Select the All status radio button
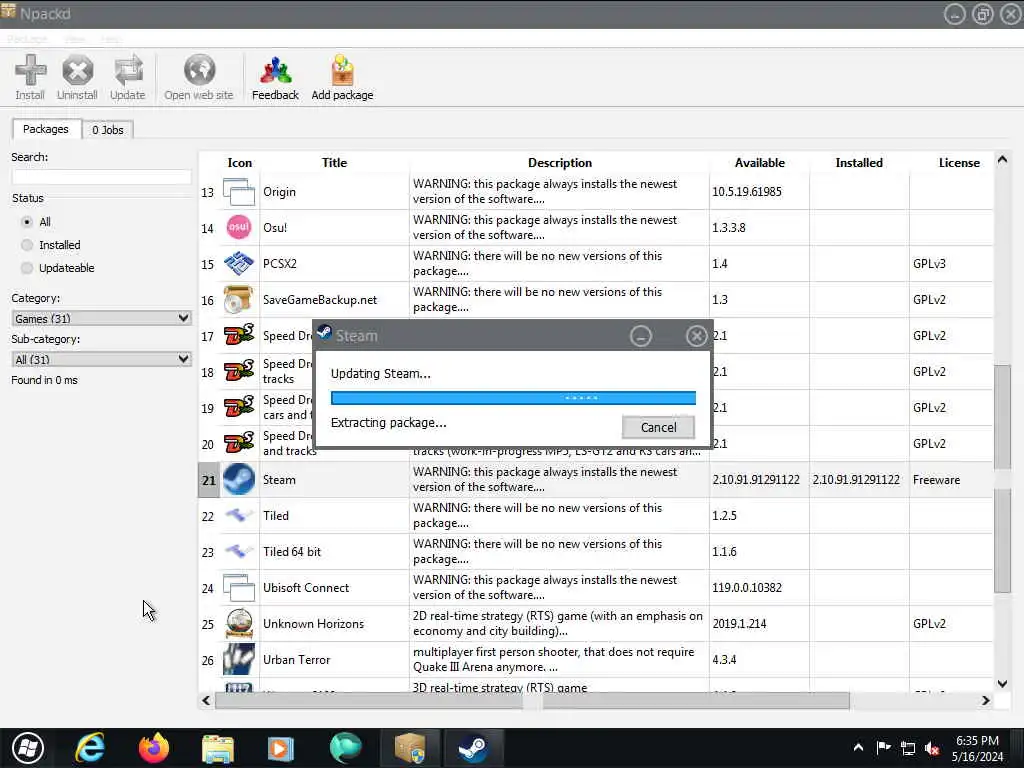The image size is (1024, 768). (x=27, y=222)
